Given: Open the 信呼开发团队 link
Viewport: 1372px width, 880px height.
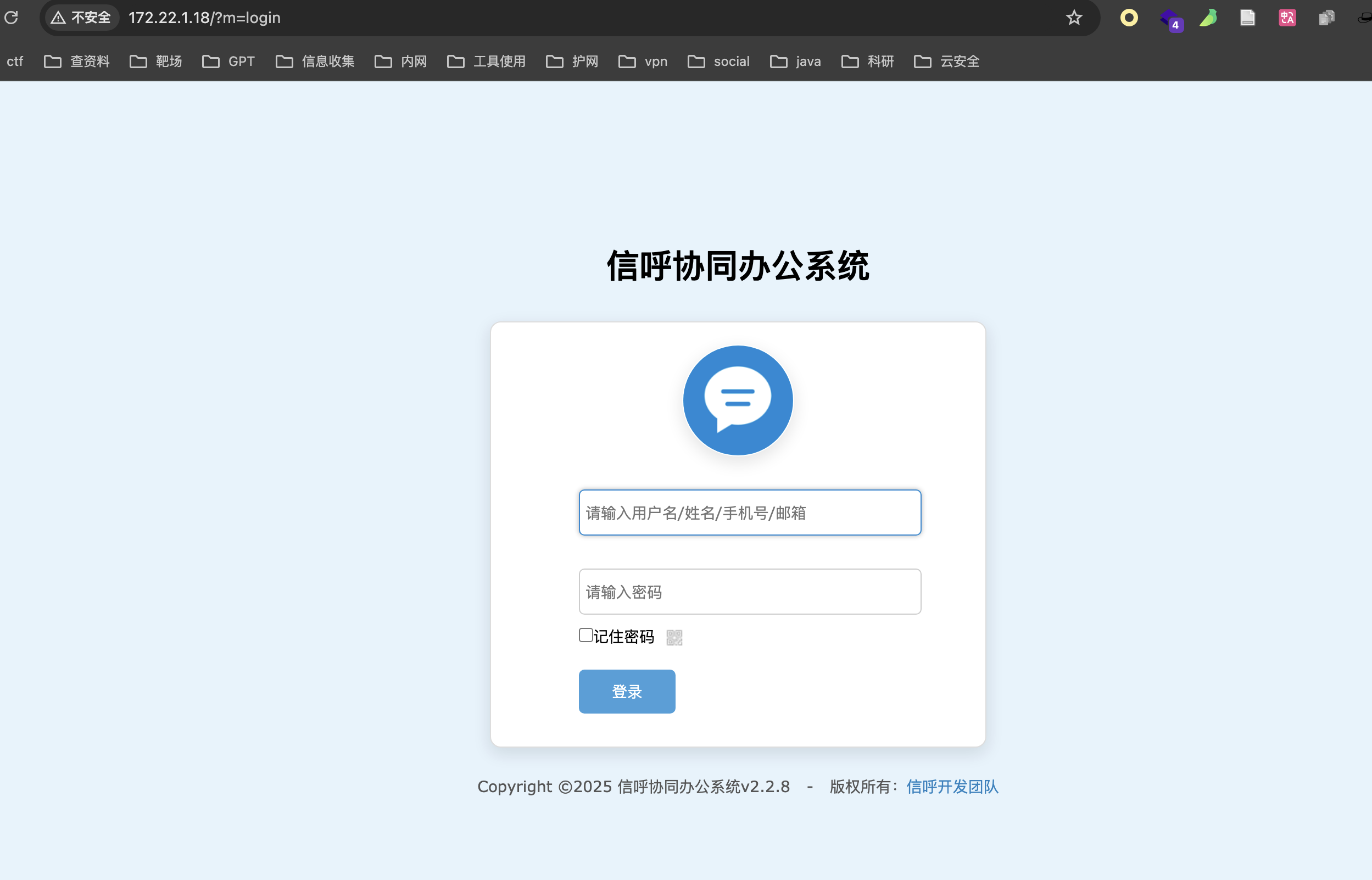Looking at the screenshot, I should [952, 787].
